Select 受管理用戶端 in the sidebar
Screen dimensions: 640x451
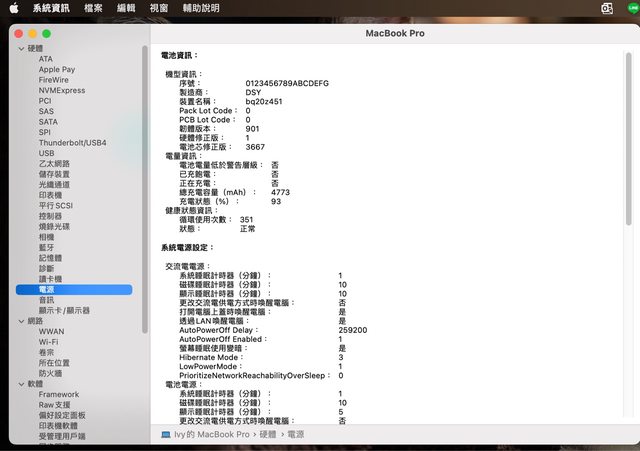pyautogui.click(x=62, y=436)
